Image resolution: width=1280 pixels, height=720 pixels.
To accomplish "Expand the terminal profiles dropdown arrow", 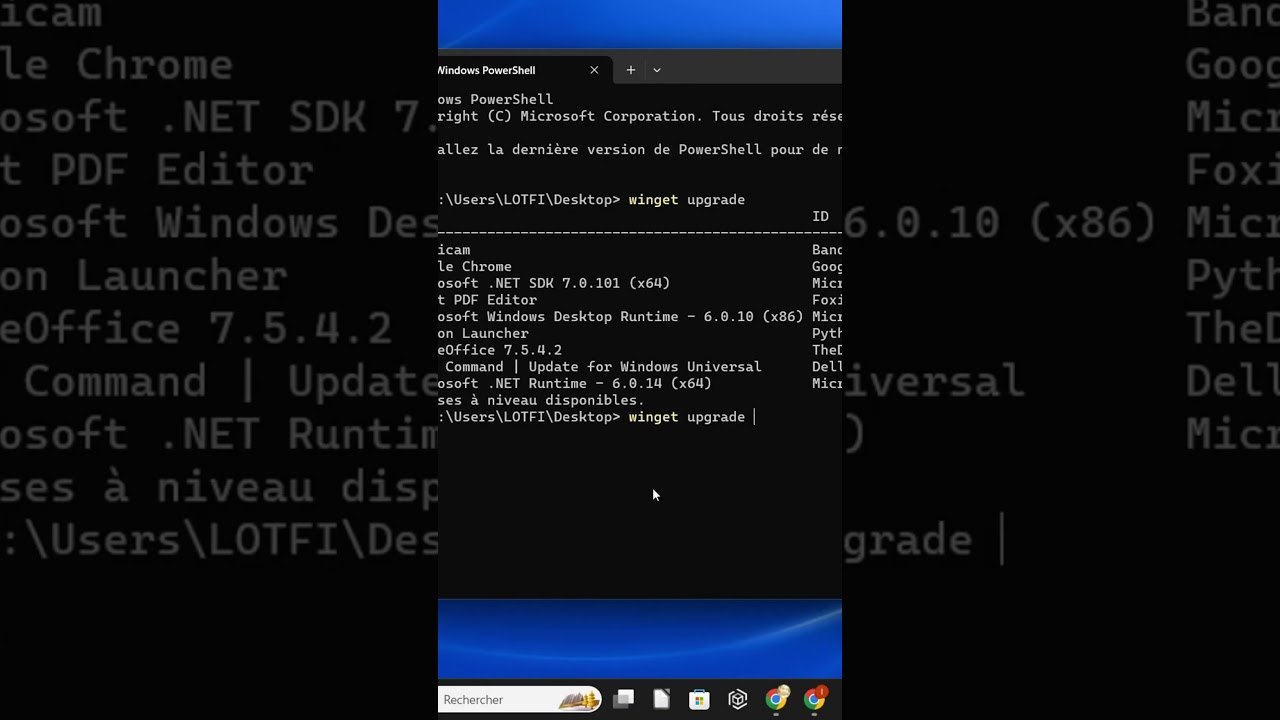I will tap(657, 70).
